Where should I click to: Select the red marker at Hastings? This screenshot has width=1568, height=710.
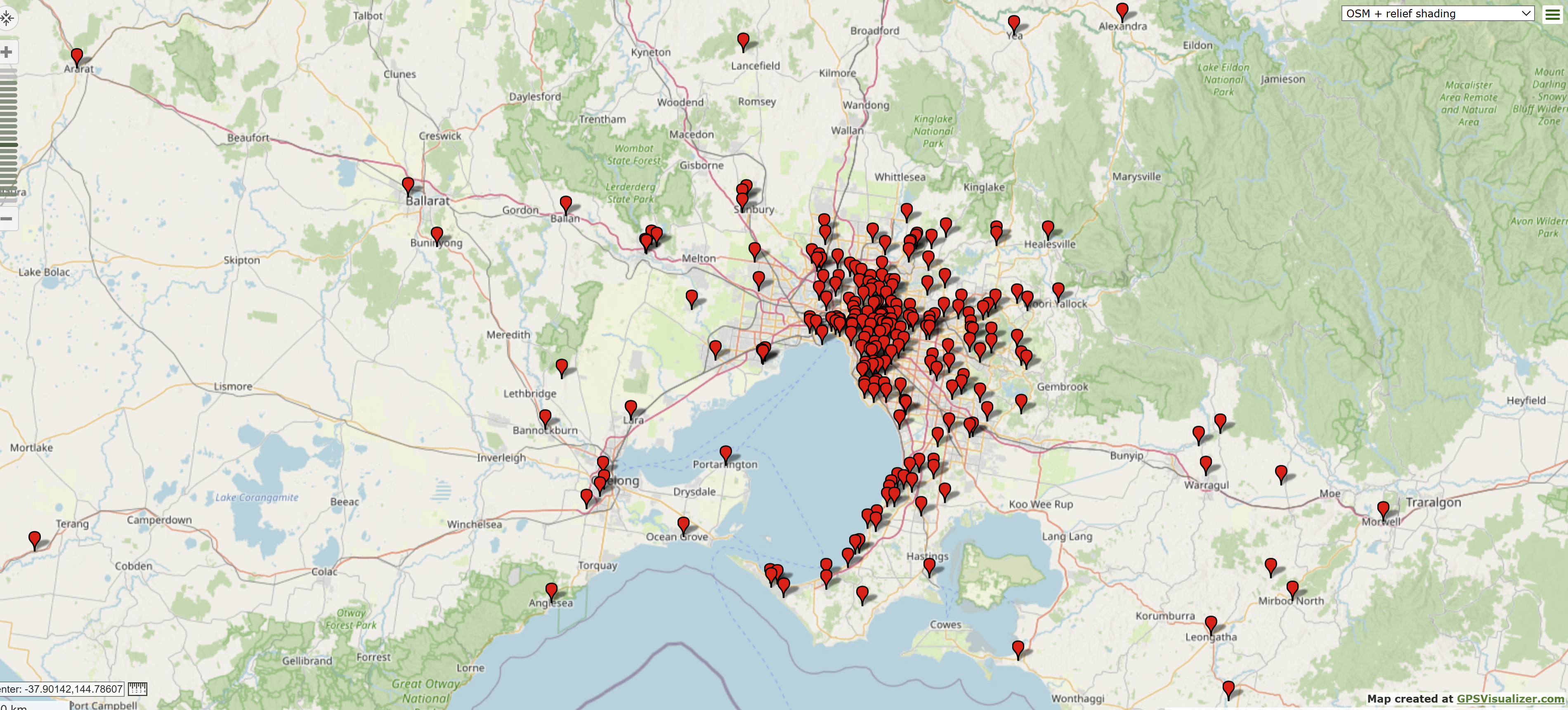[x=929, y=568]
